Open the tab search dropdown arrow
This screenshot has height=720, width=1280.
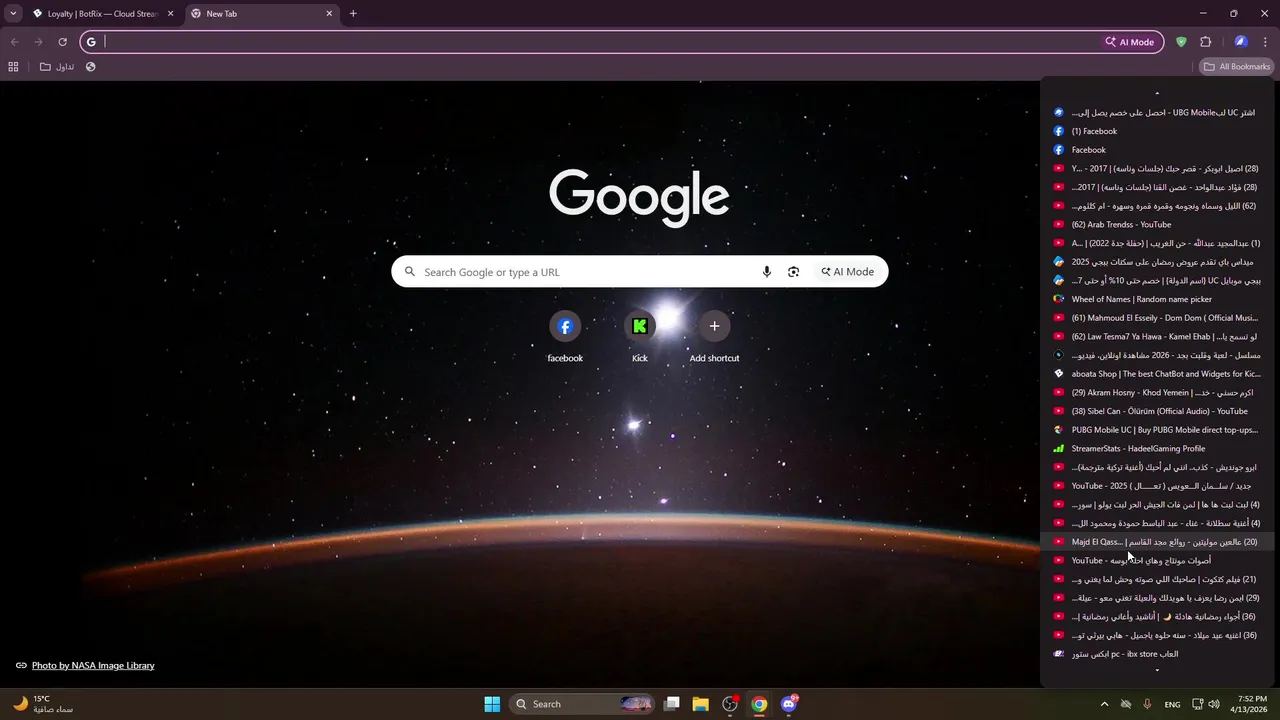tap(13, 14)
